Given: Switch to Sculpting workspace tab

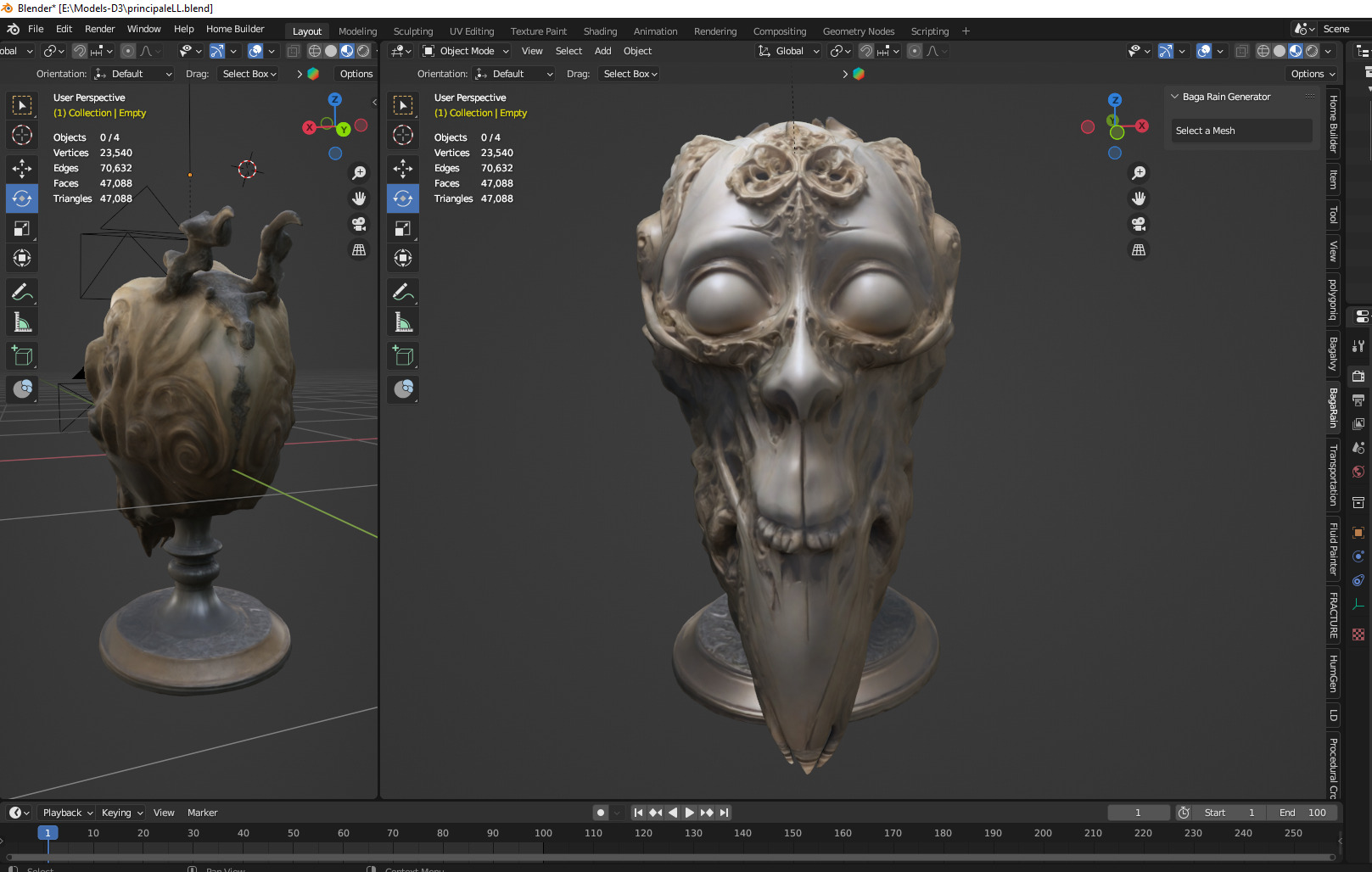Looking at the screenshot, I should click(x=413, y=31).
